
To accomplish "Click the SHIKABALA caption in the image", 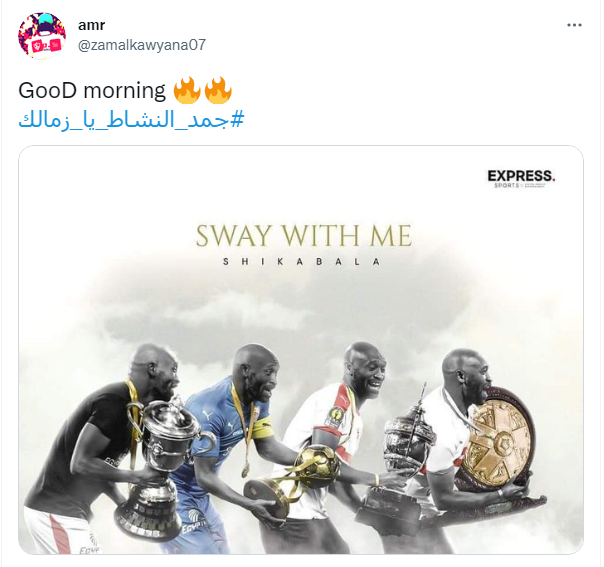I will coord(302,262).
